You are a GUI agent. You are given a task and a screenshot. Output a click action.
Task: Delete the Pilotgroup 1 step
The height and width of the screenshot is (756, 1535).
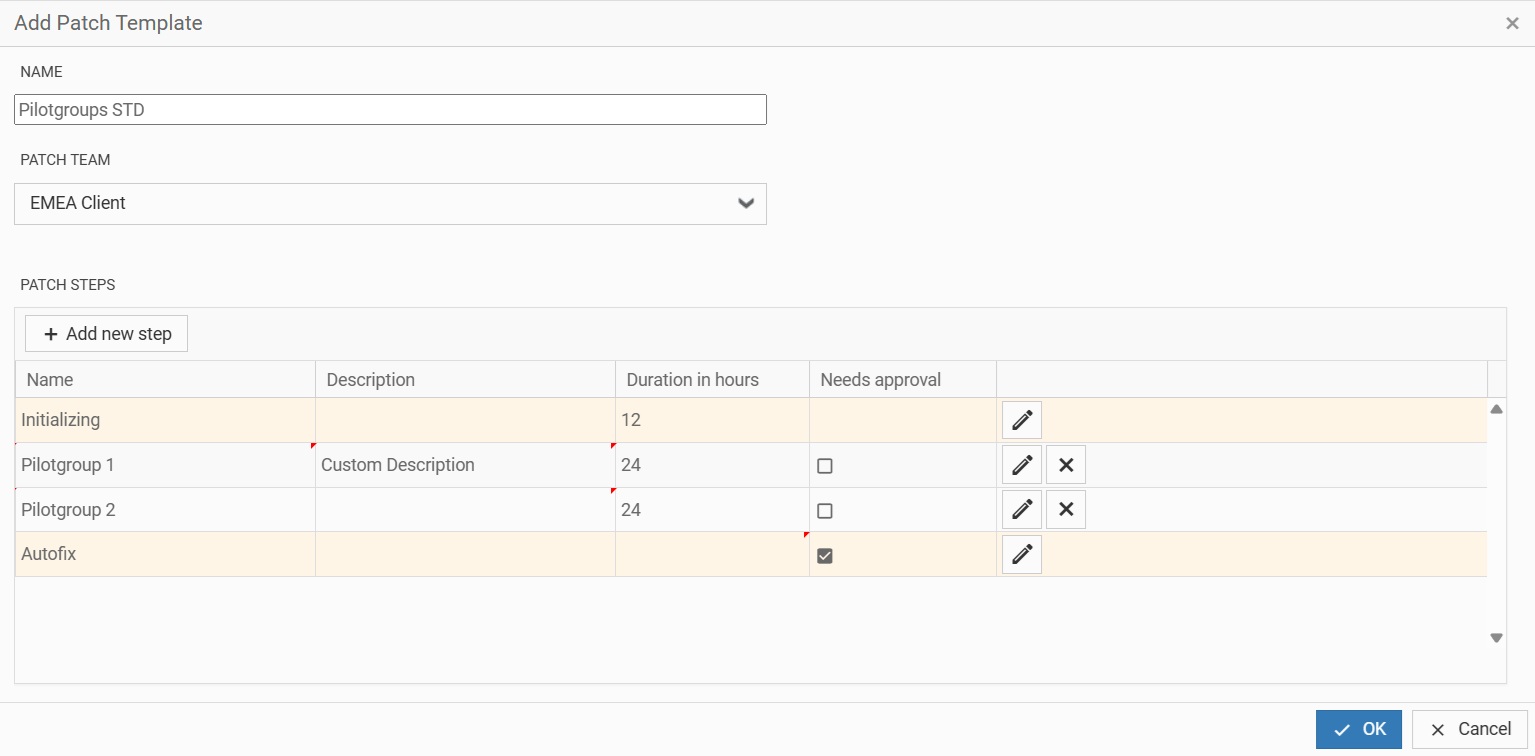[x=1066, y=465]
